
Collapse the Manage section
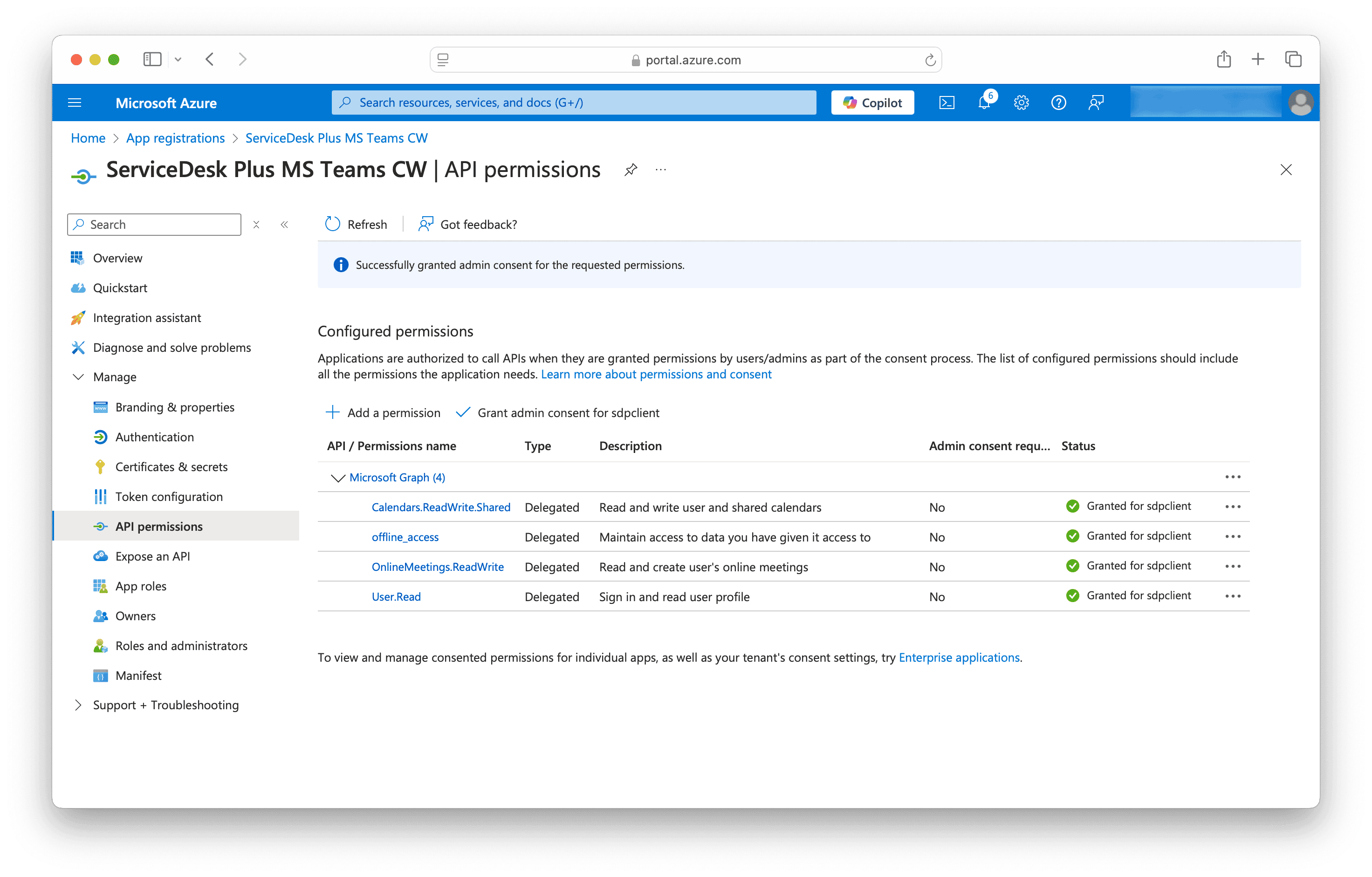(79, 377)
